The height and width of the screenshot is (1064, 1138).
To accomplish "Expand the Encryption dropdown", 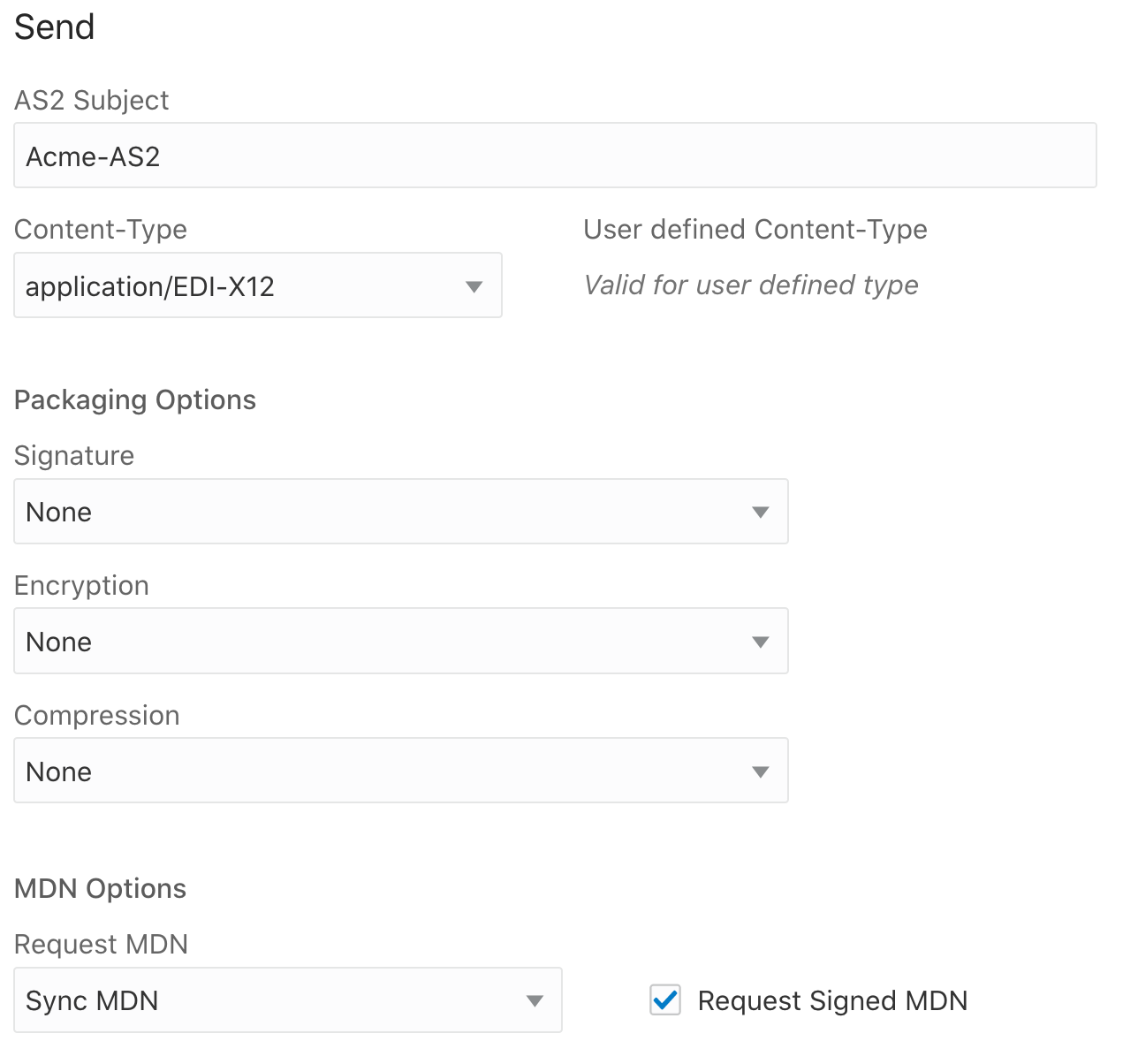I will tap(380, 642).
